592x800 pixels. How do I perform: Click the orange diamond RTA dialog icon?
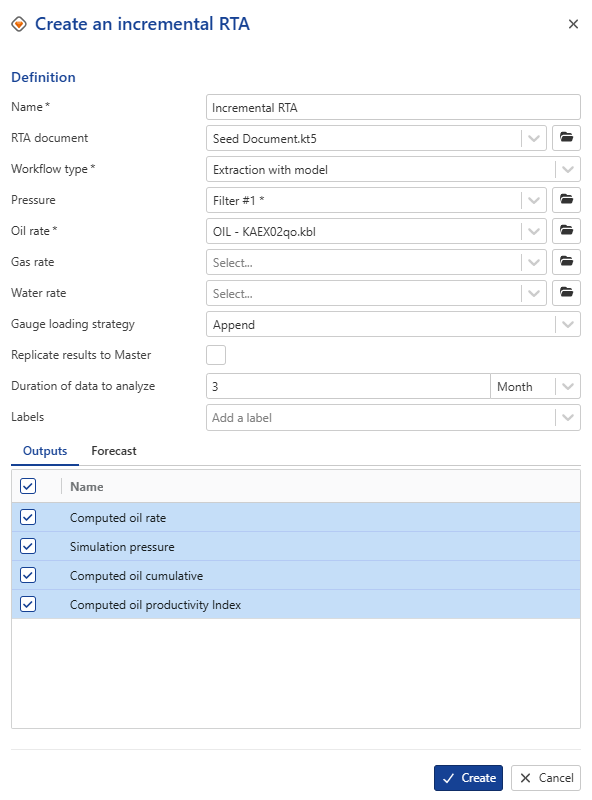click(19, 24)
